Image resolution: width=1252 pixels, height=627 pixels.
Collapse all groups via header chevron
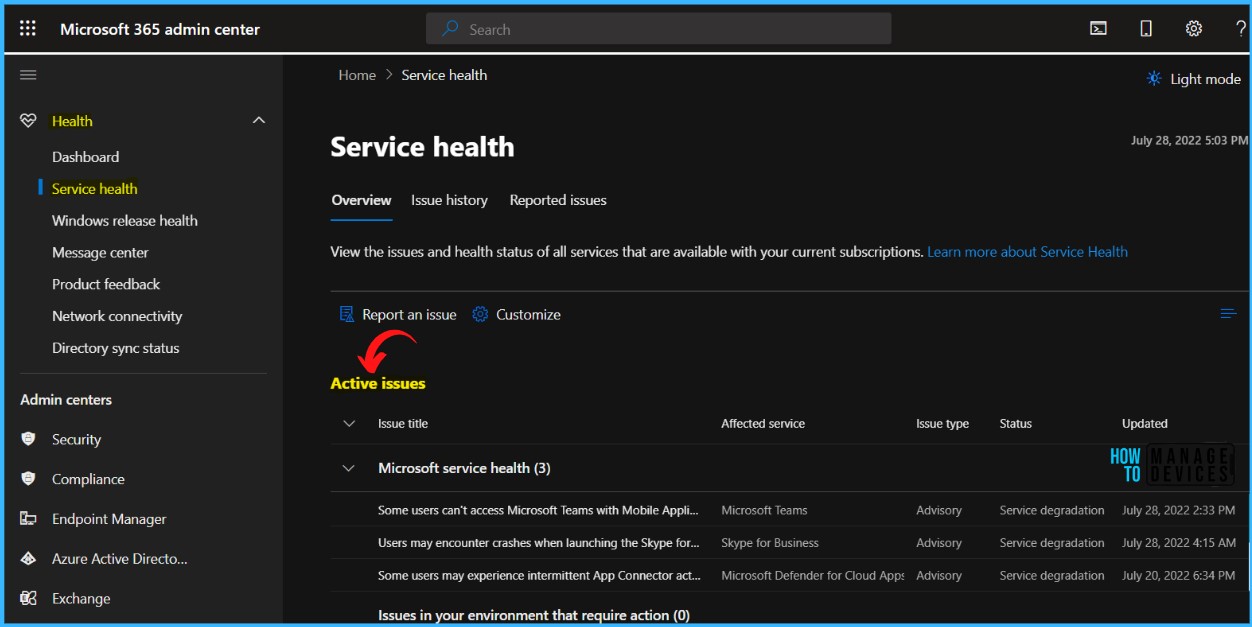point(349,424)
